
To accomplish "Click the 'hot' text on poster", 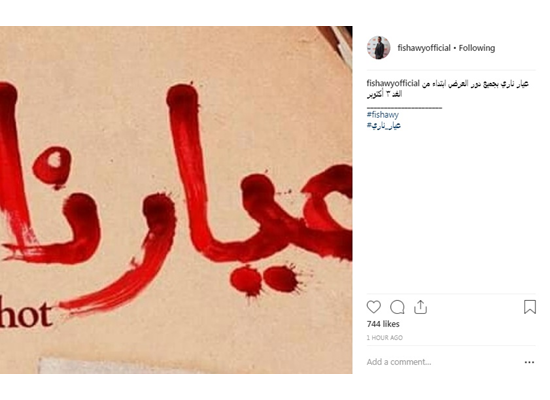I will point(25,315).
